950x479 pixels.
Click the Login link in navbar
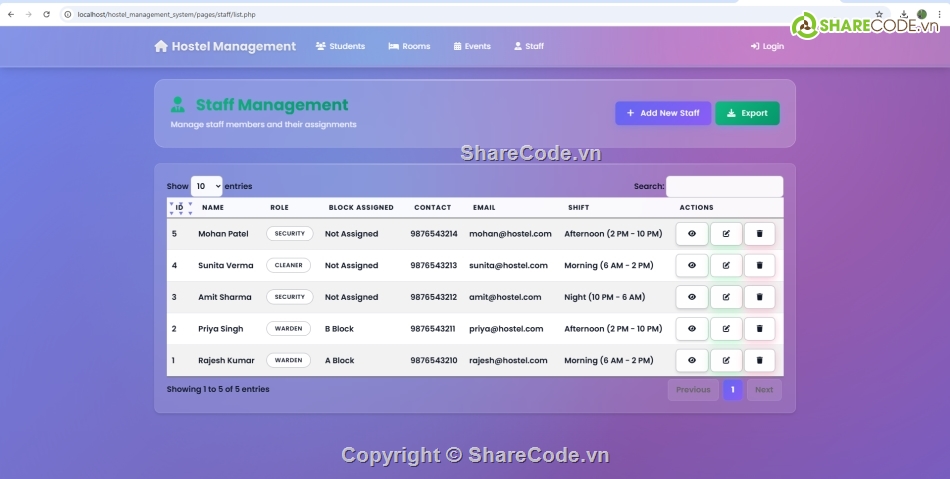(767, 46)
